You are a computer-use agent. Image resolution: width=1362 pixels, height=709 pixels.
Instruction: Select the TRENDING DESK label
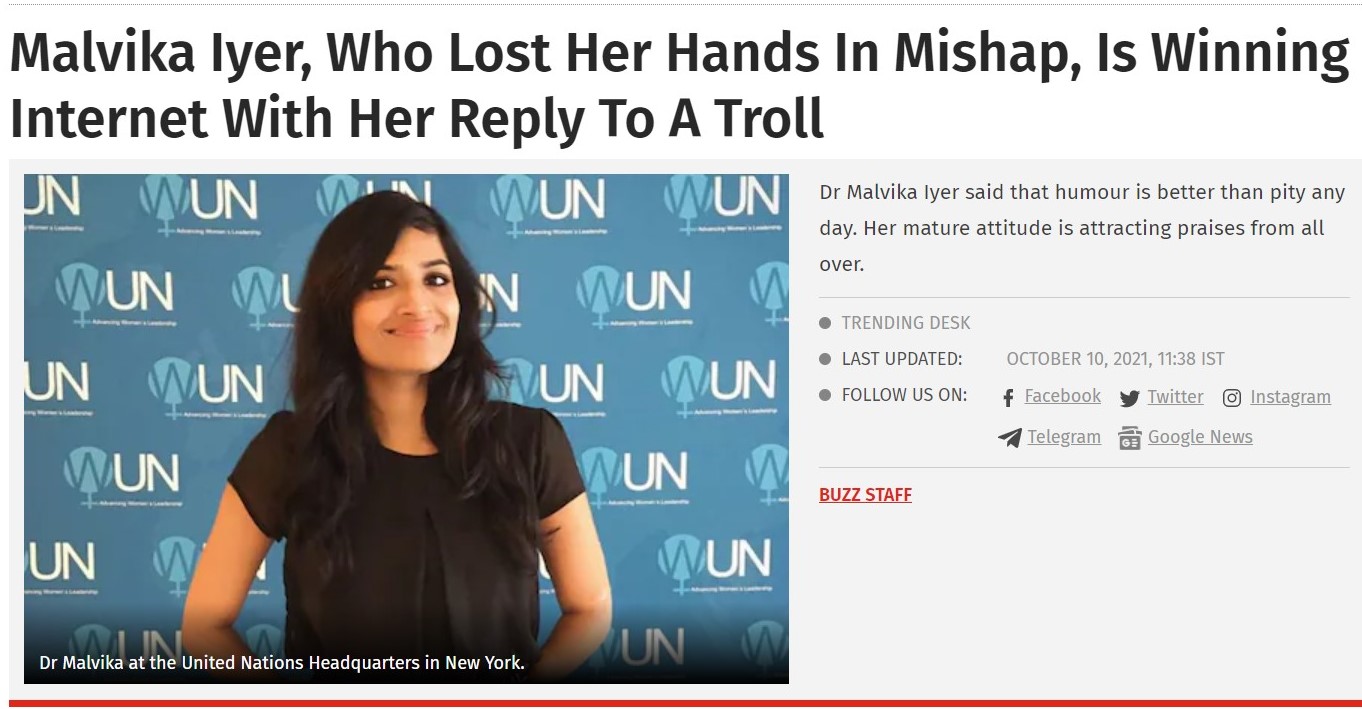[x=906, y=323]
